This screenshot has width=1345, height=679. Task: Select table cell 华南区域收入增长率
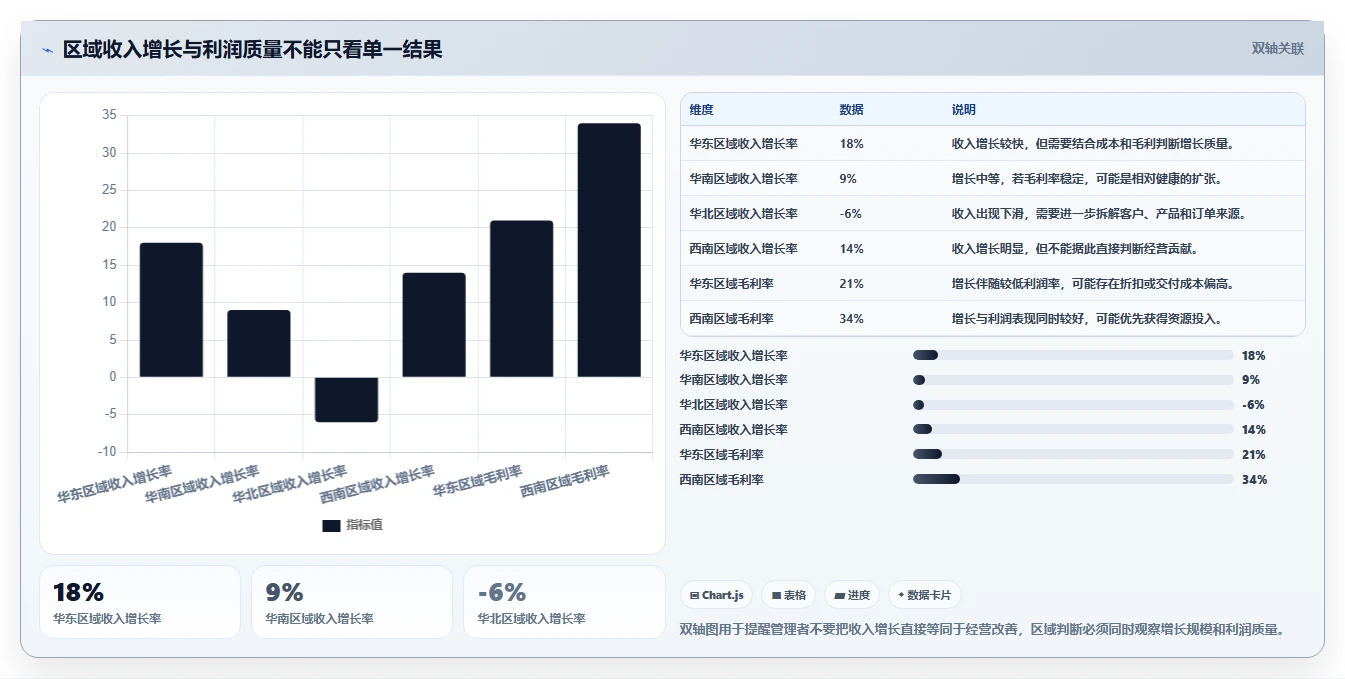pos(743,179)
